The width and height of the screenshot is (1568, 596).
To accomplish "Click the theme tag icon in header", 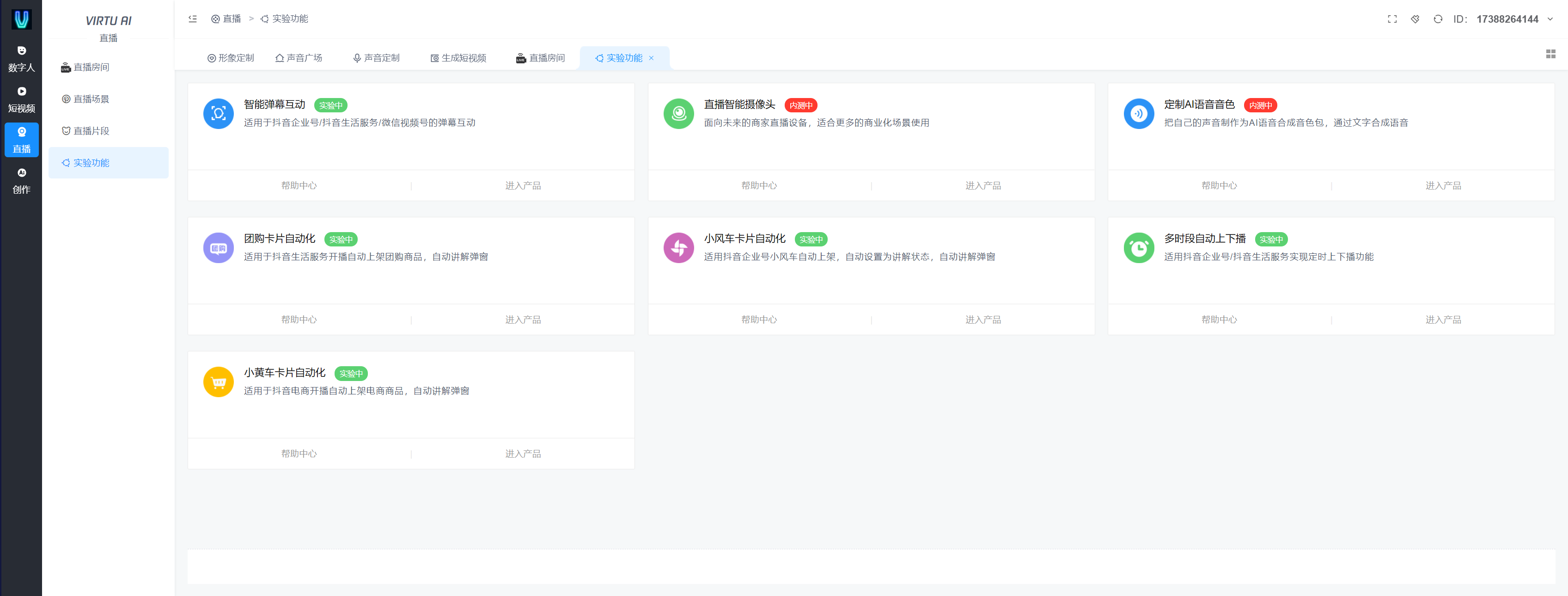I will [1415, 19].
